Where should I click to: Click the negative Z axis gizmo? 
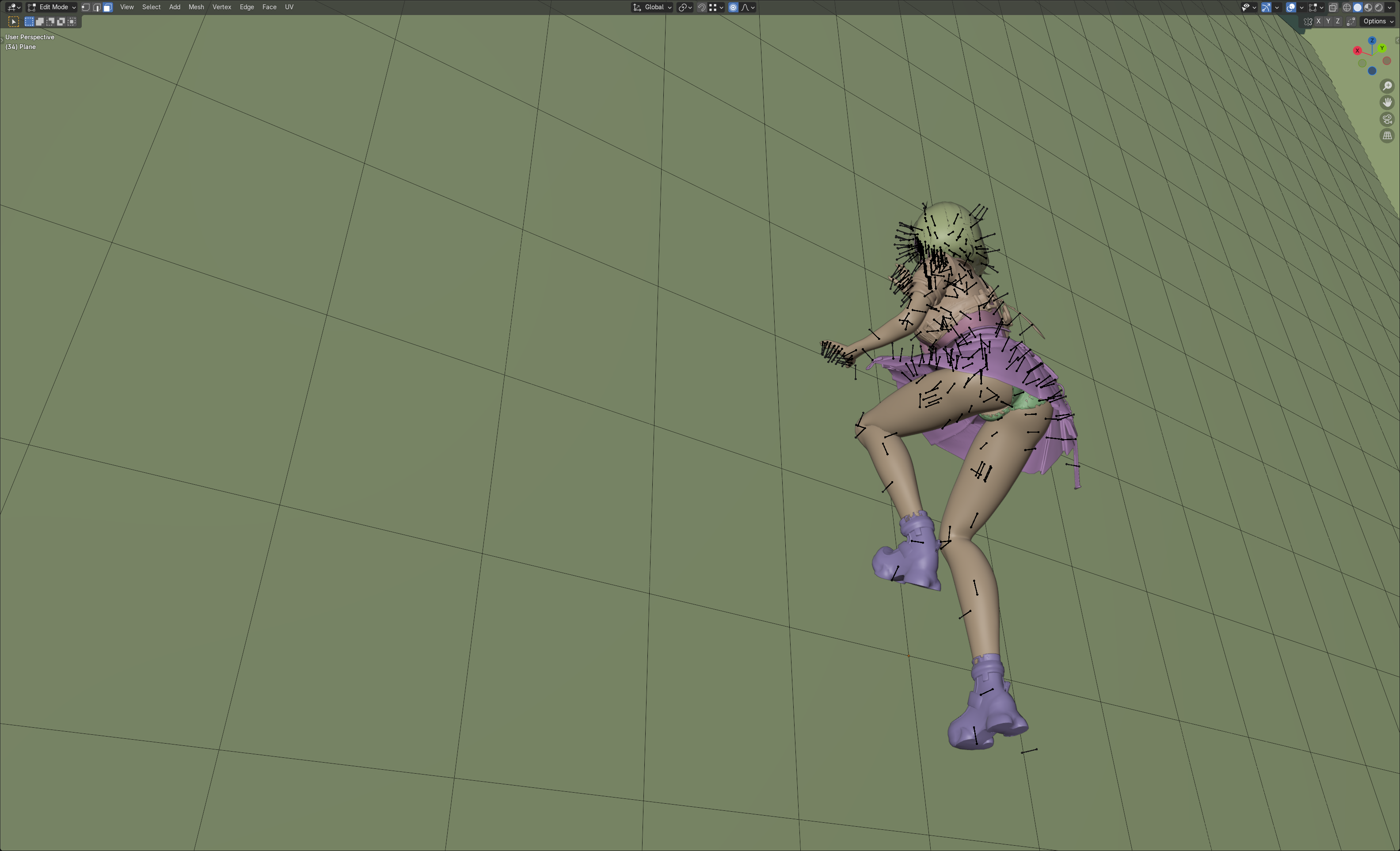click(x=1372, y=71)
